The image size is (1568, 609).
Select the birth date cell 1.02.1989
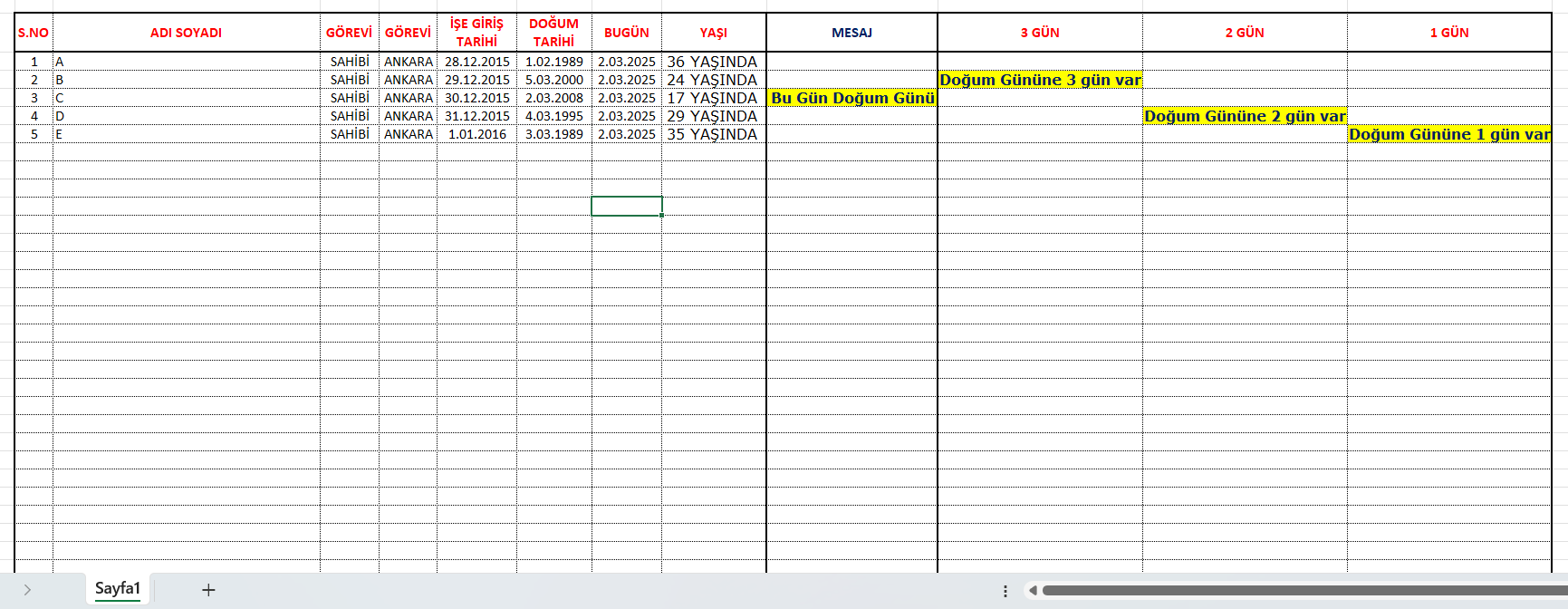(553, 62)
